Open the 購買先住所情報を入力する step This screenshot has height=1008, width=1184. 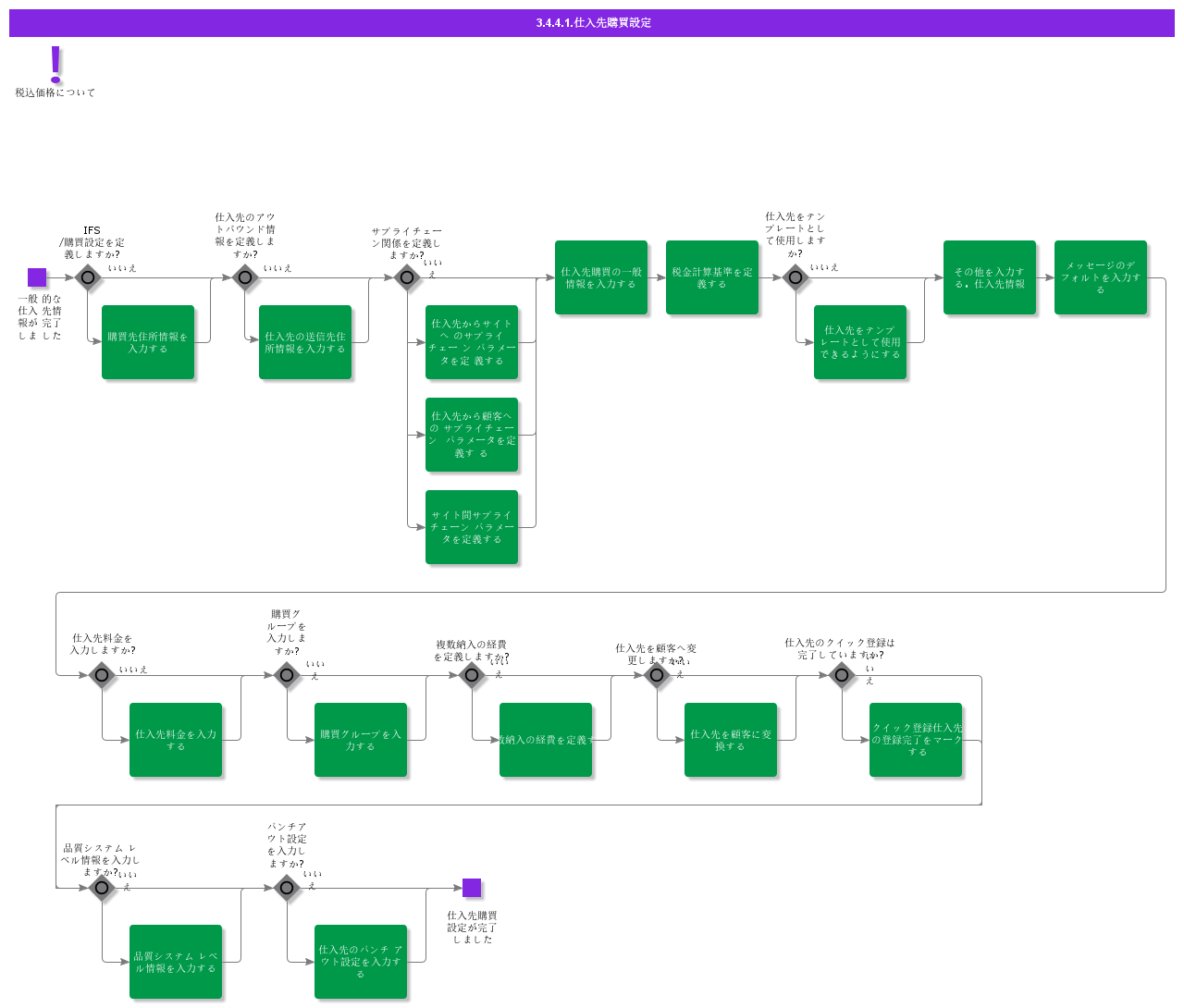point(148,342)
